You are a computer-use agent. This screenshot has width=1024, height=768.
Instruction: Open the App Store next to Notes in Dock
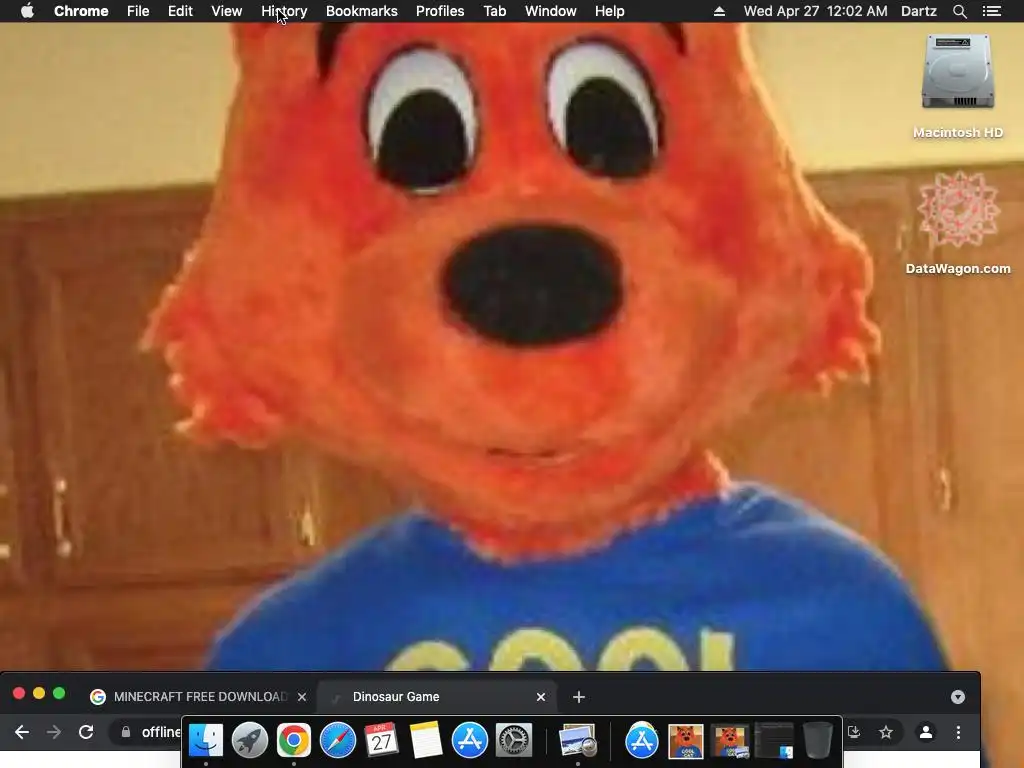coord(470,740)
